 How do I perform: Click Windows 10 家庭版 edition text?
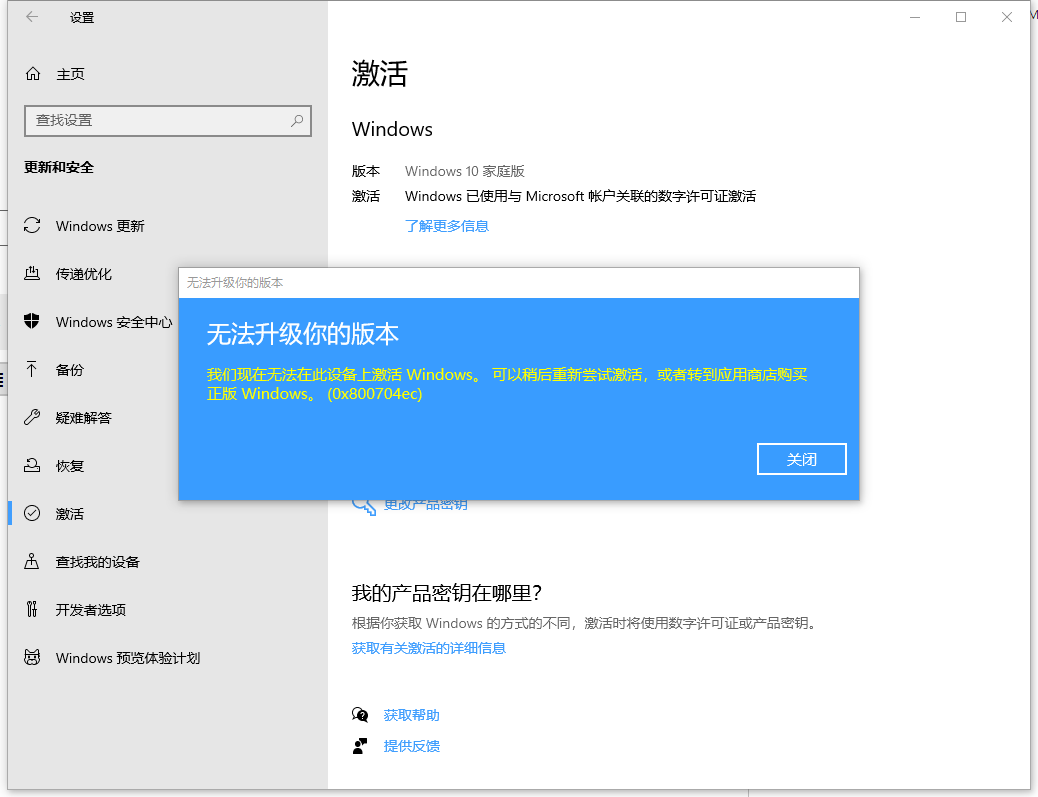coord(465,171)
